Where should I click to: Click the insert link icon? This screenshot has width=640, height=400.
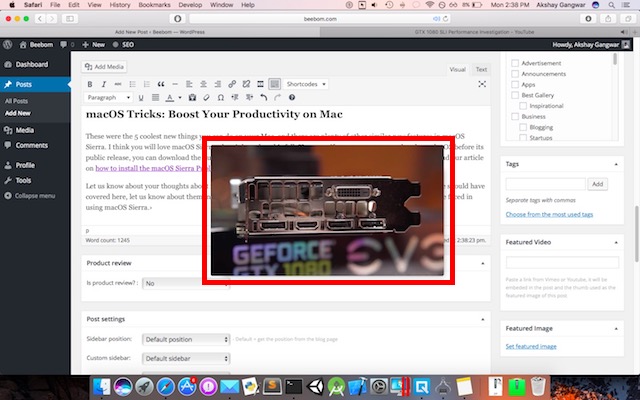[x=232, y=84]
